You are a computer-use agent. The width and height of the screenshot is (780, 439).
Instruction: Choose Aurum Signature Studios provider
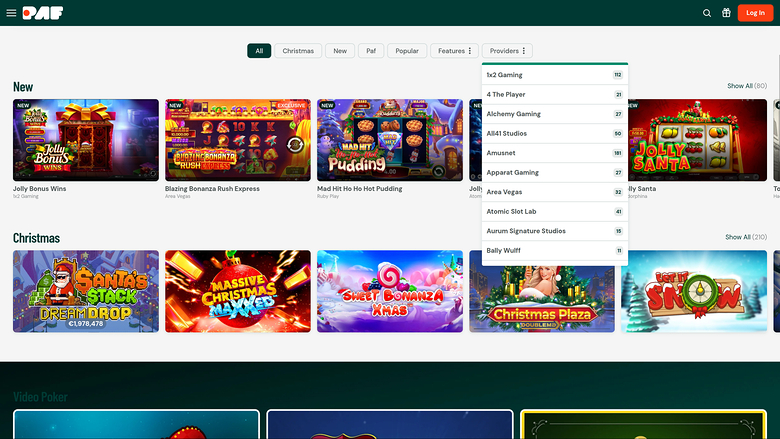click(555, 231)
